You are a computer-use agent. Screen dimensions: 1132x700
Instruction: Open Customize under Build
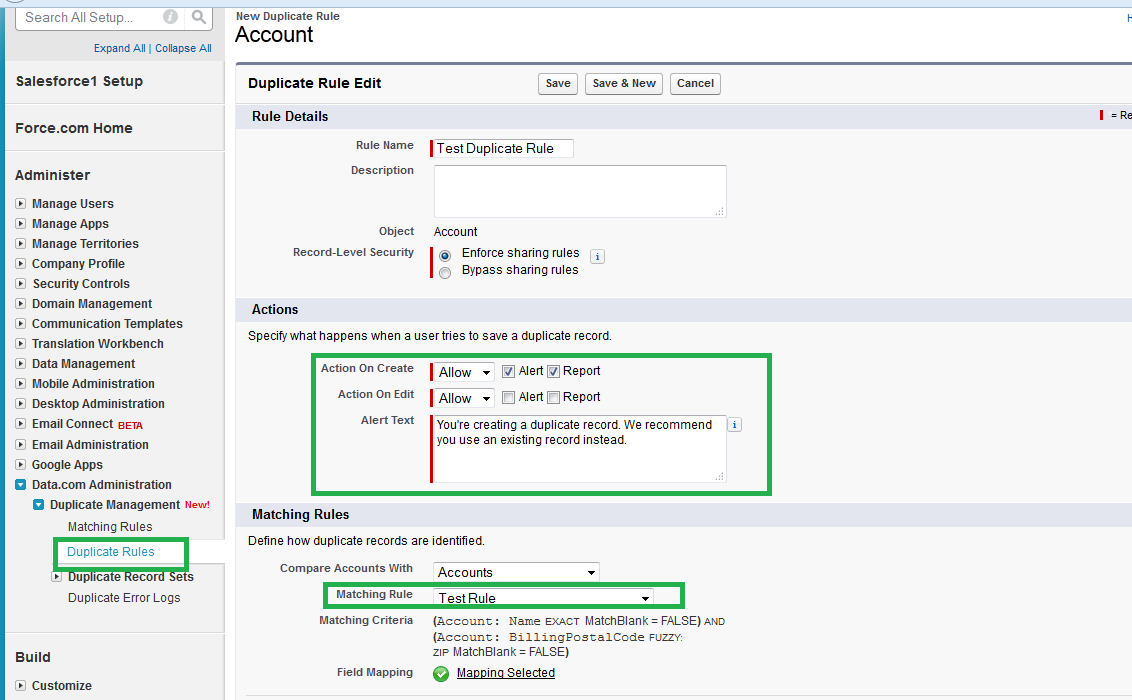pyautogui.click(x=61, y=686)
